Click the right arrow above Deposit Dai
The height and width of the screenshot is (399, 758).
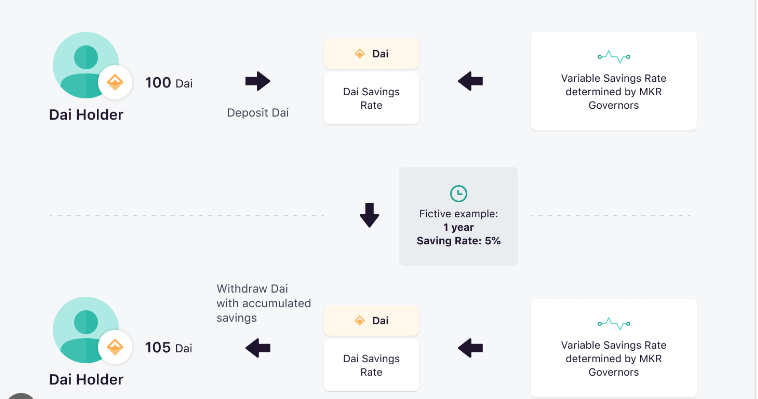[258, 81]
